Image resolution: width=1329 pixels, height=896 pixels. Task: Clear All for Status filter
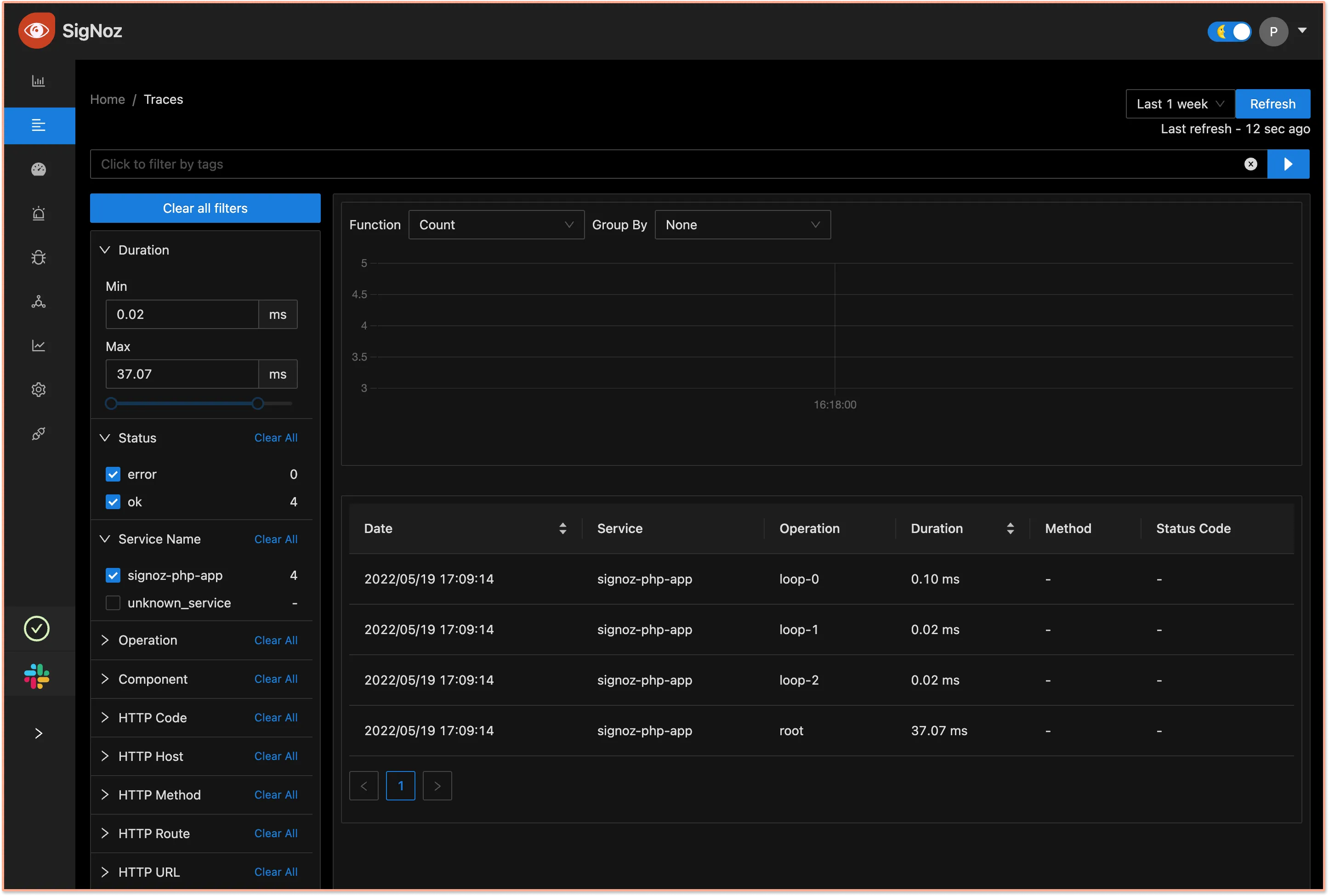(276, 438)
